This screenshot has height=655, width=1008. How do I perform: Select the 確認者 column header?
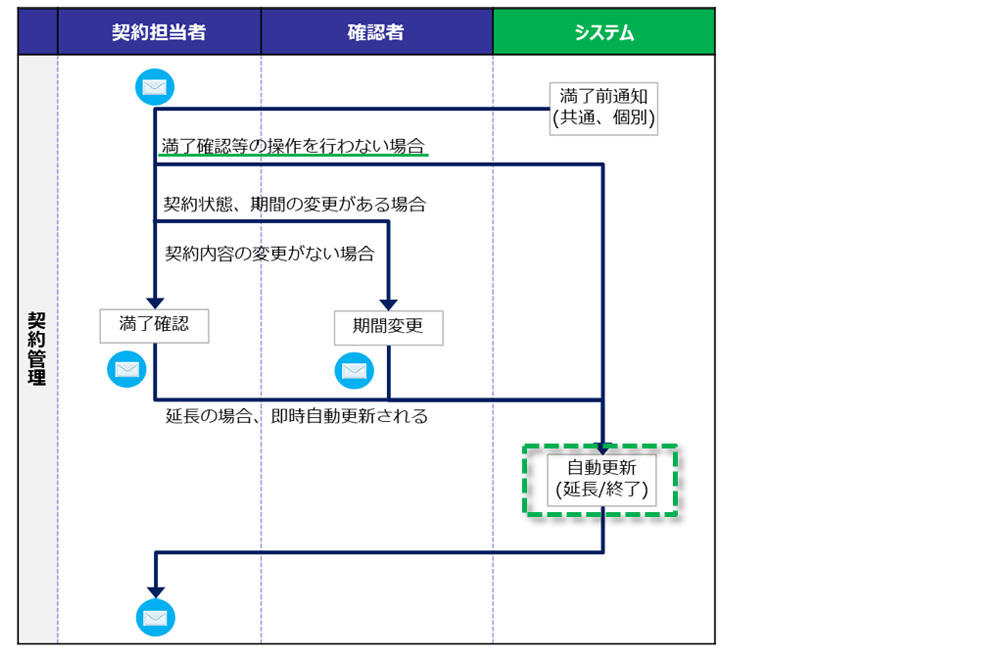376,32
